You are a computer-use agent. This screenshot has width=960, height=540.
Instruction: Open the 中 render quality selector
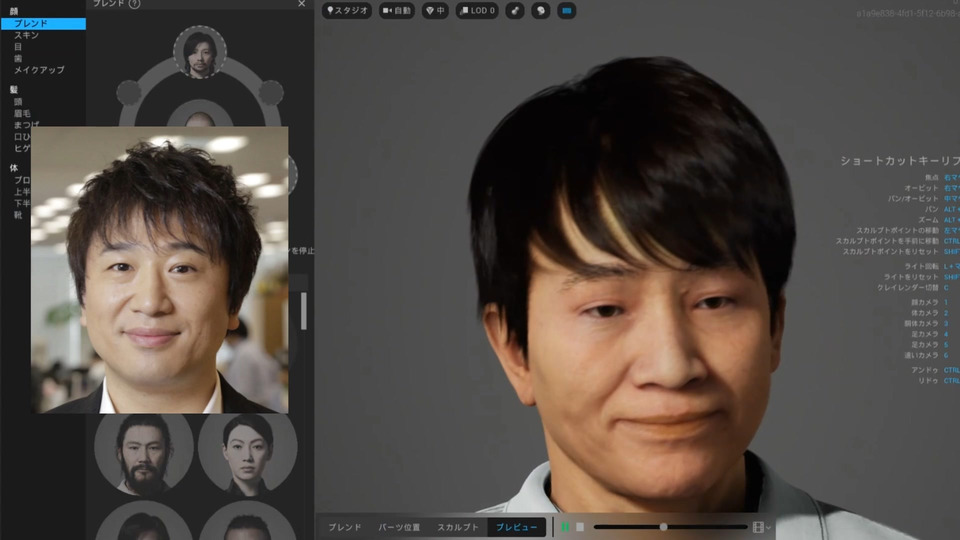point(435,10)
